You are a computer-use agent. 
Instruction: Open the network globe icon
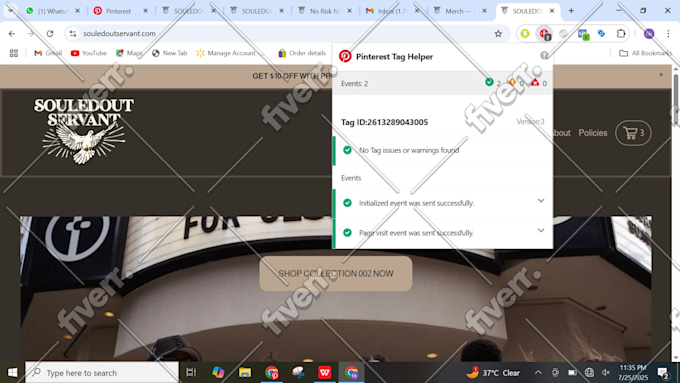(589, 373)
